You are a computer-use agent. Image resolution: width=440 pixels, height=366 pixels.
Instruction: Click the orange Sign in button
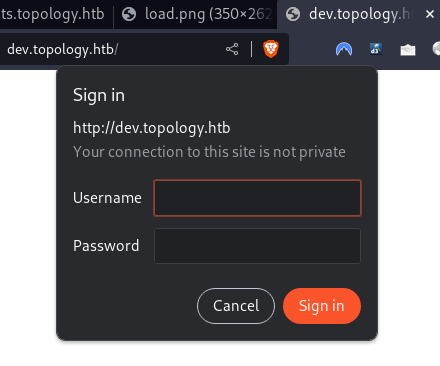click(x=322, y=306)
